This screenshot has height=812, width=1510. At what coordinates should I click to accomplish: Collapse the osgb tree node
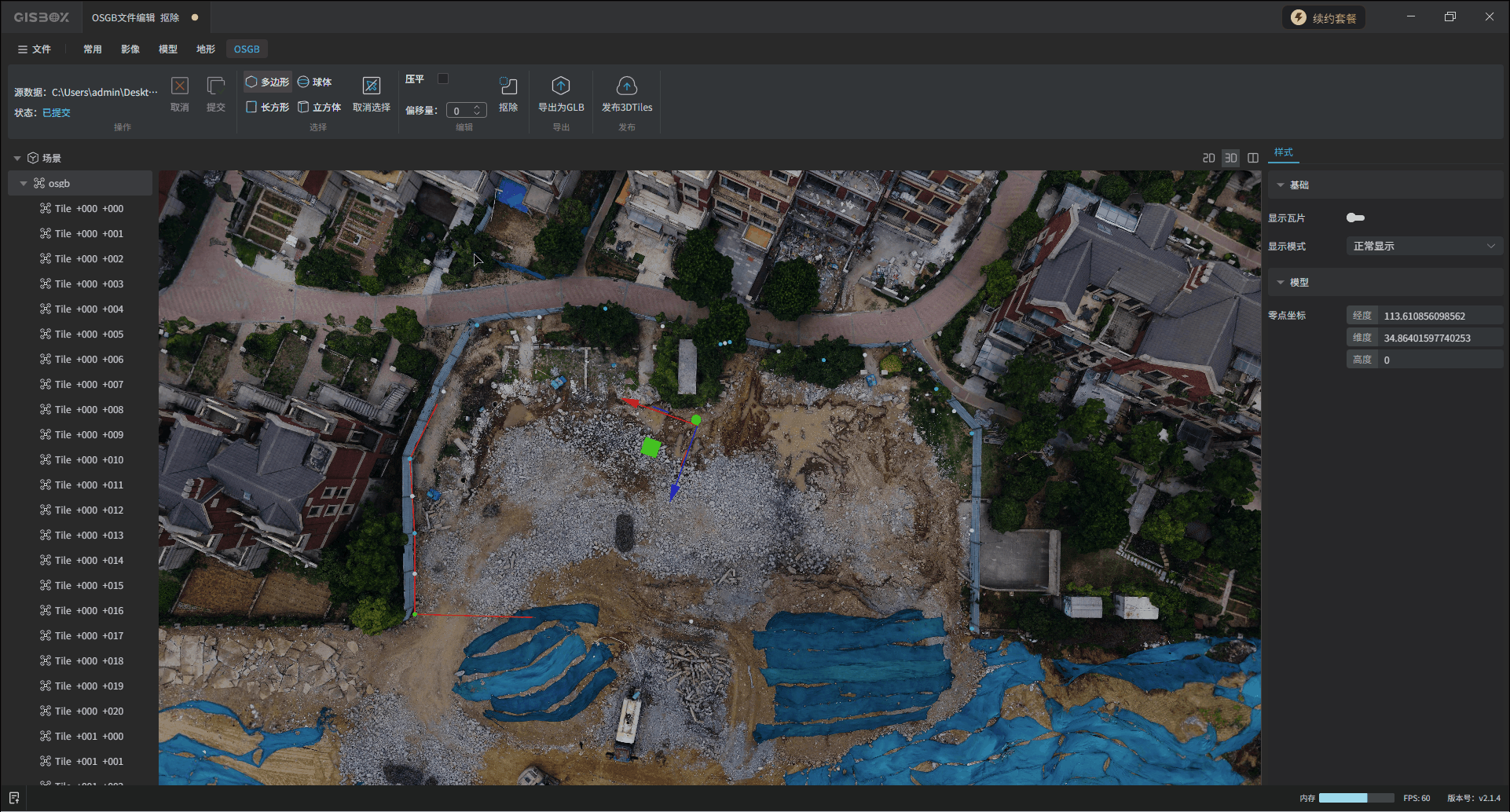(24, 183)
